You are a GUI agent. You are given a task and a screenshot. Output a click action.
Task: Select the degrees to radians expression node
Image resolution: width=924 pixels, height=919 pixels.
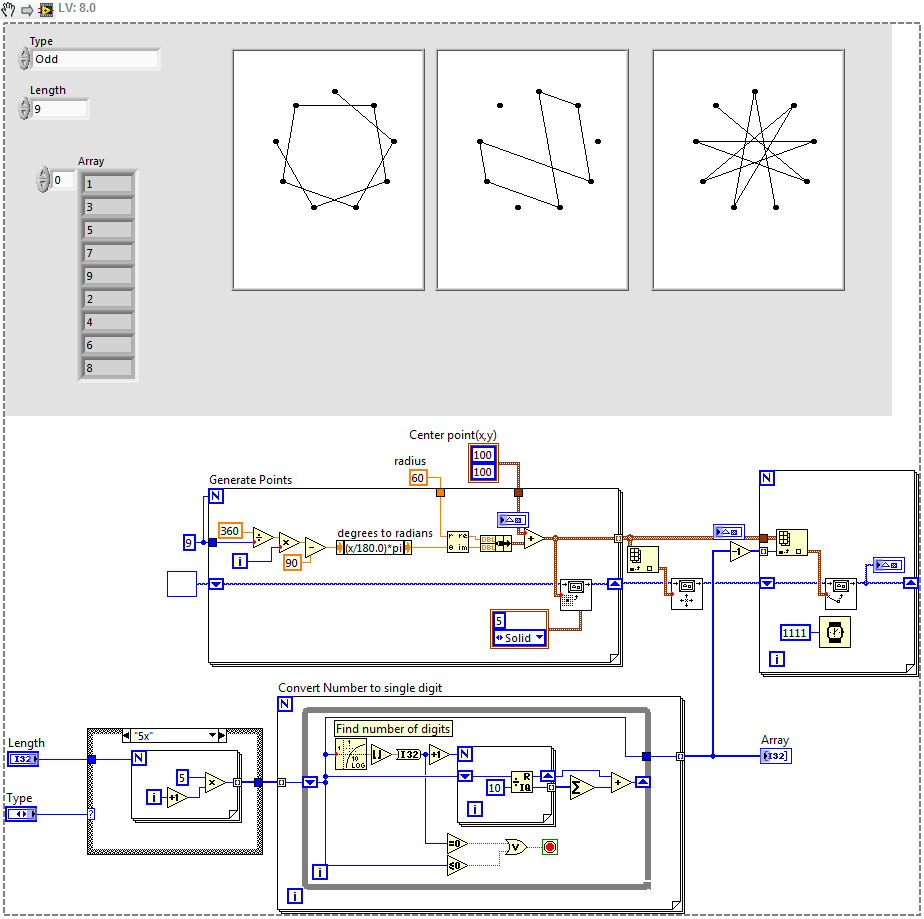[x=374, y=548]
